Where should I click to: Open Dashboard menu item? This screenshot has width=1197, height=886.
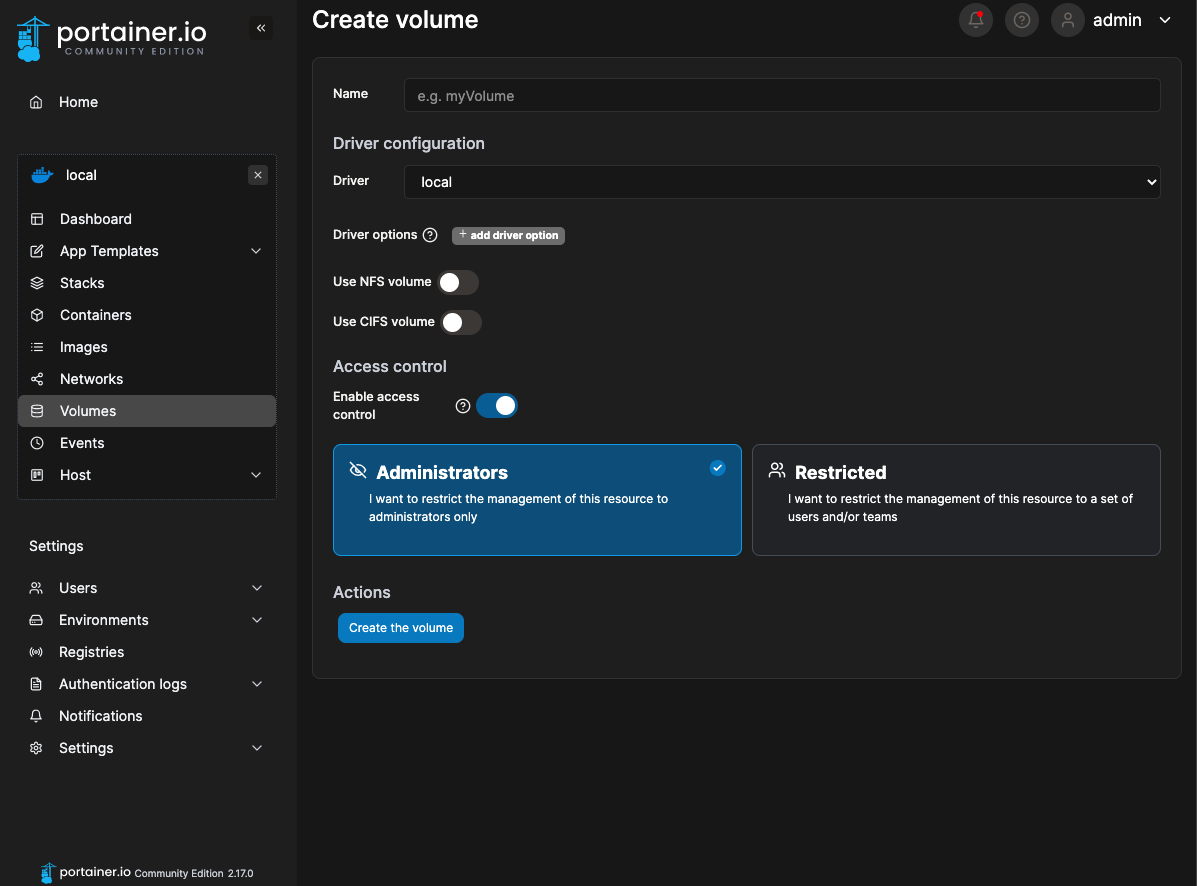95,219
